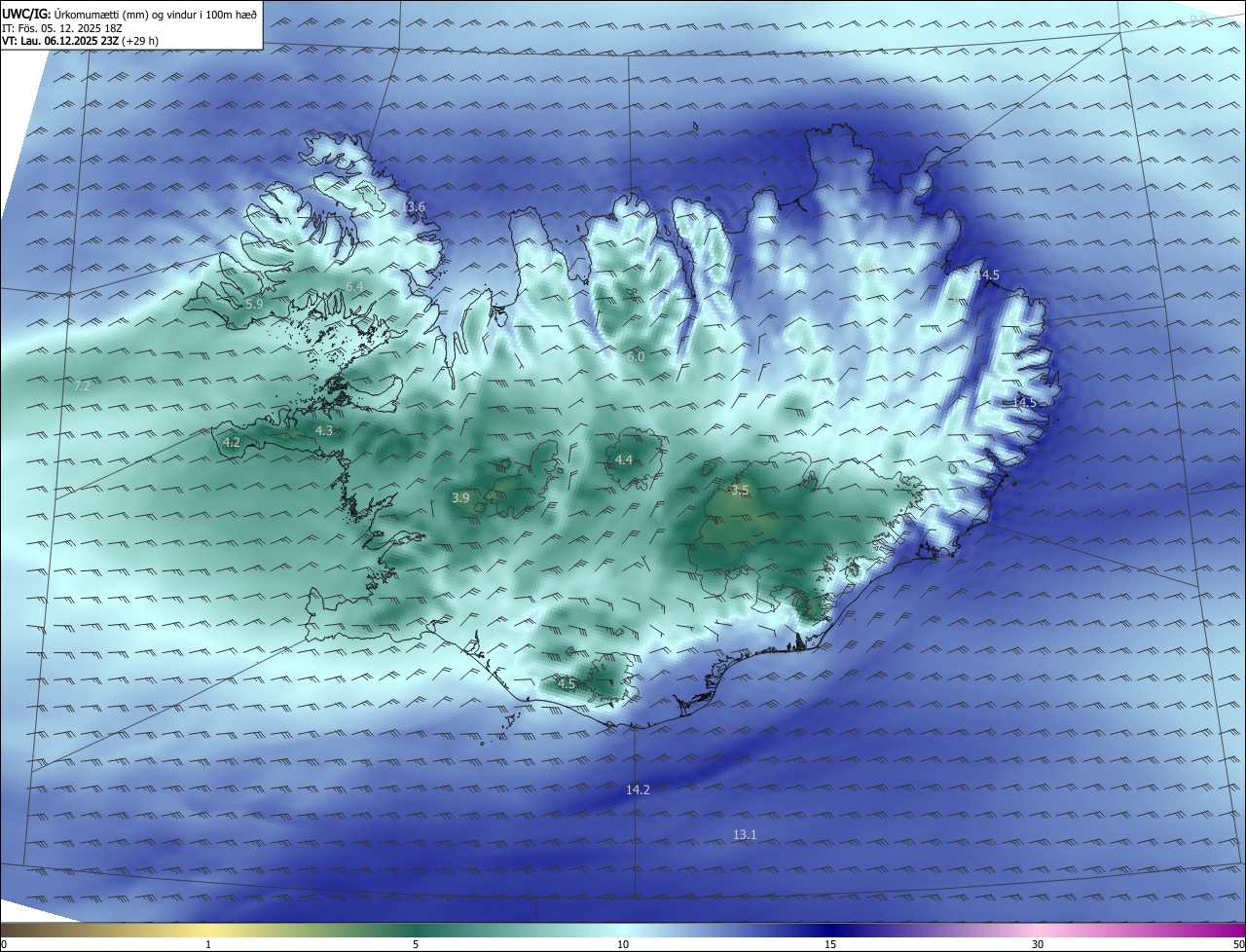Click the 7.2 value label on the map
This screenshot has width=1246, height=952.
click(x=82, y=386)
